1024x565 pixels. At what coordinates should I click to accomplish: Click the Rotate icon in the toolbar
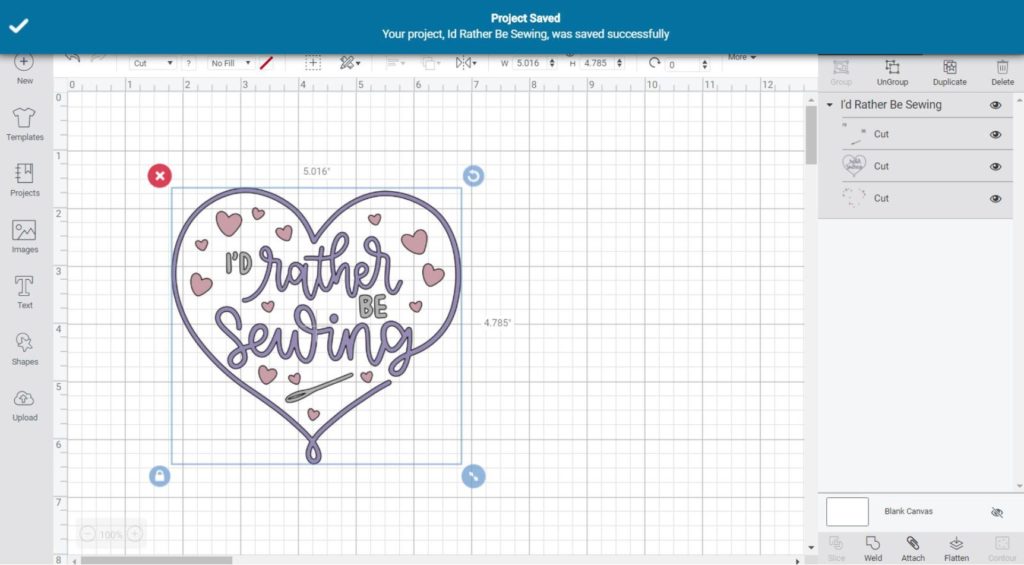tap(654, 63)
